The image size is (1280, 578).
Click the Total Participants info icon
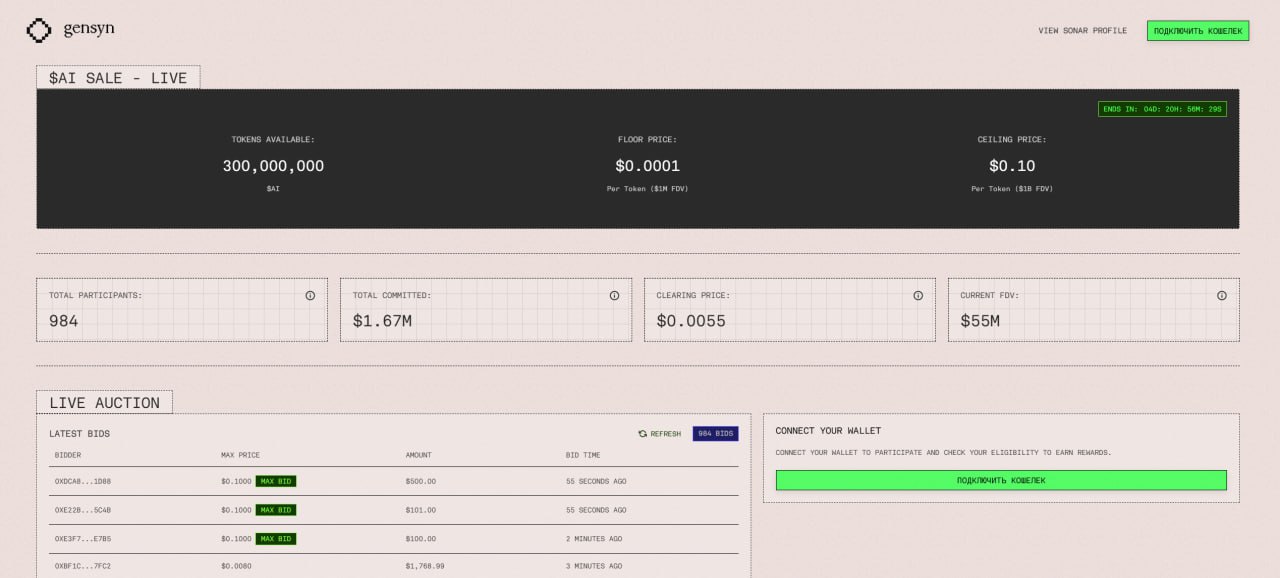pos(310,296)
